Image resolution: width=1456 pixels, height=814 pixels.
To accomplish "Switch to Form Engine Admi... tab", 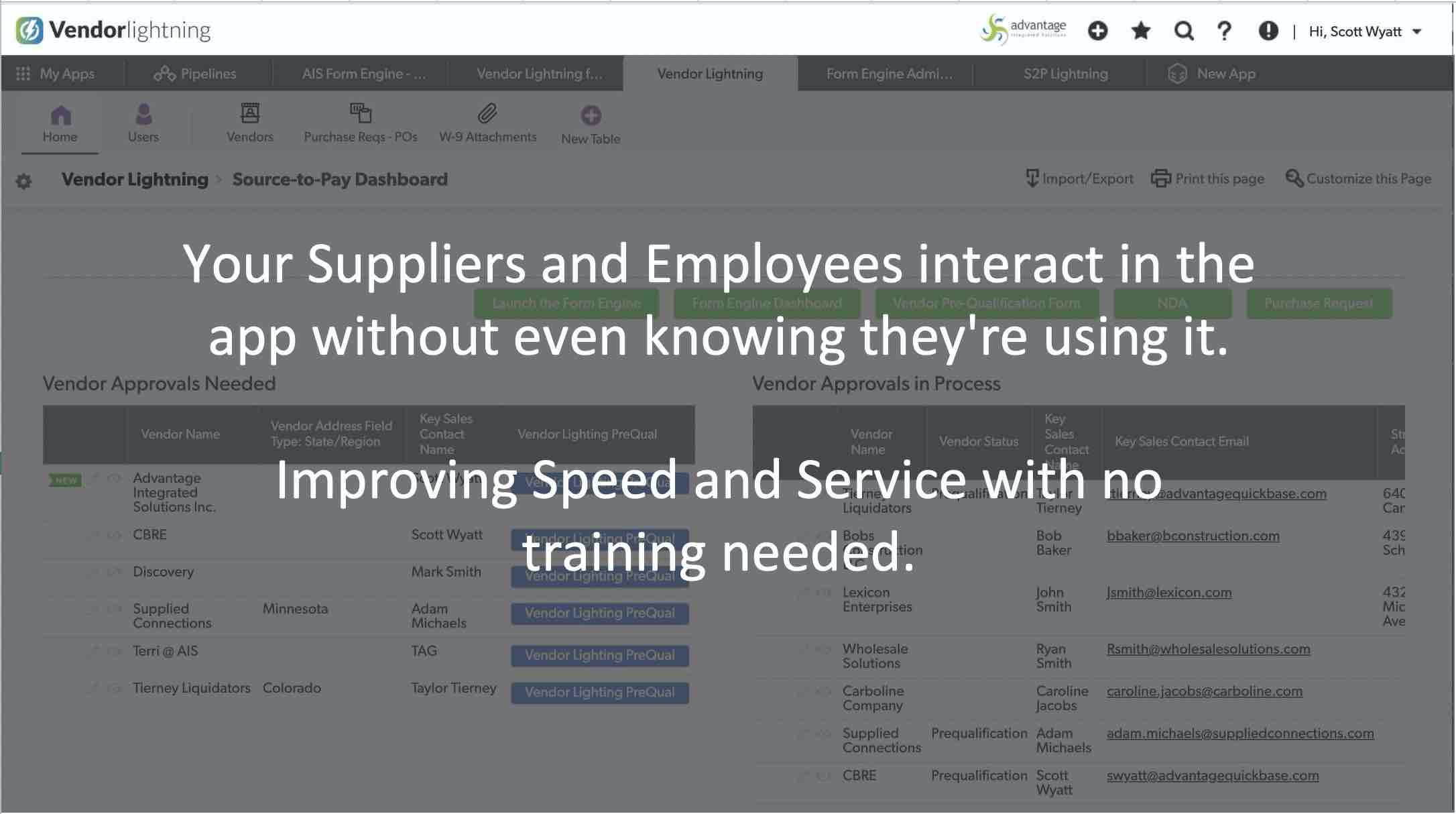I will pyautogui.click(x=890, y=74).
